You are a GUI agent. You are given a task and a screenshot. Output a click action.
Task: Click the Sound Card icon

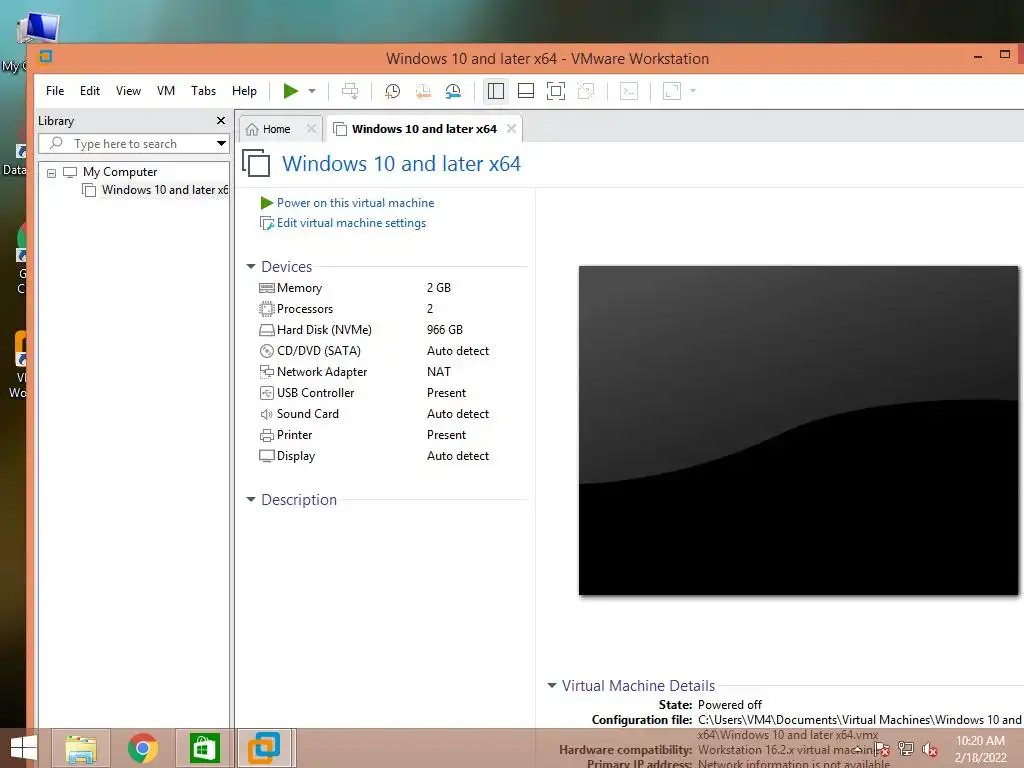tap(266, 414)
